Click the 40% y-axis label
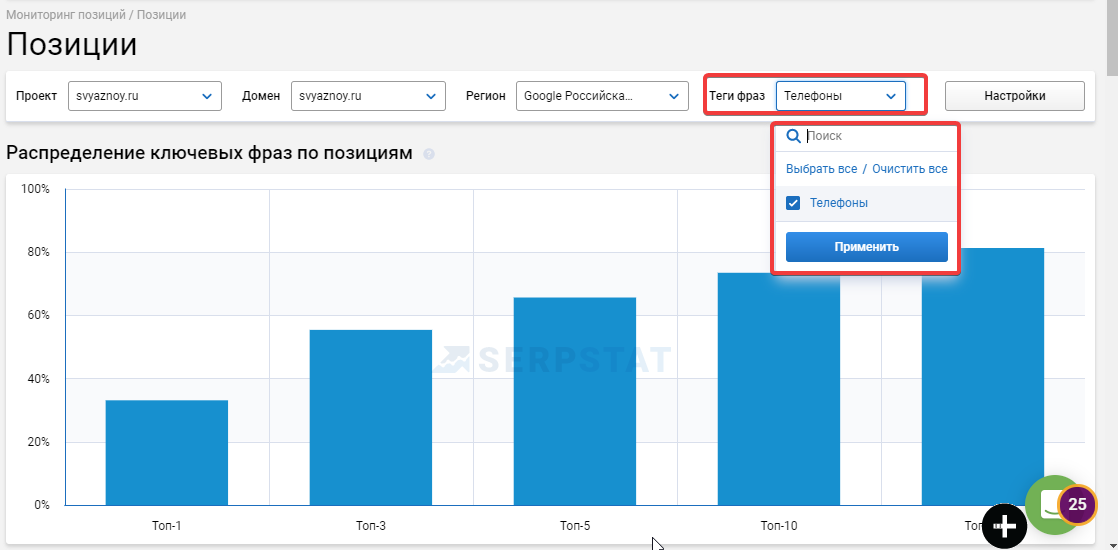1118x550 pixels. (x=39, y=379)
